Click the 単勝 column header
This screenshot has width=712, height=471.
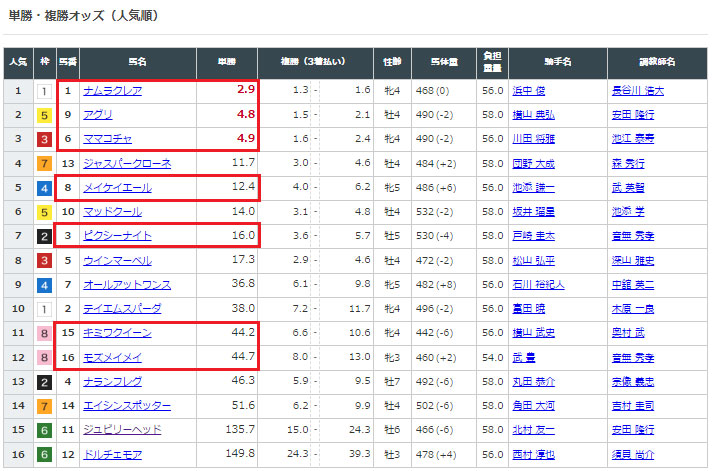[227, 62]
